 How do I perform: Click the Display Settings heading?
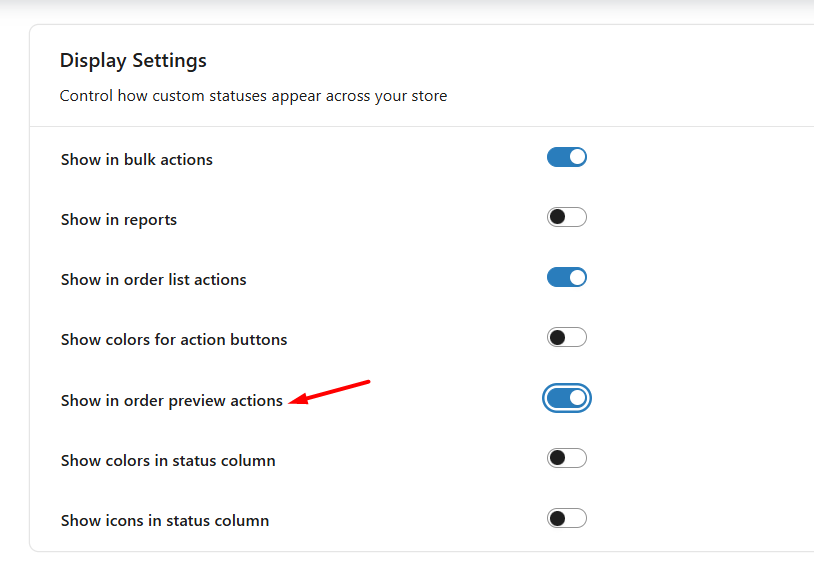133,61
